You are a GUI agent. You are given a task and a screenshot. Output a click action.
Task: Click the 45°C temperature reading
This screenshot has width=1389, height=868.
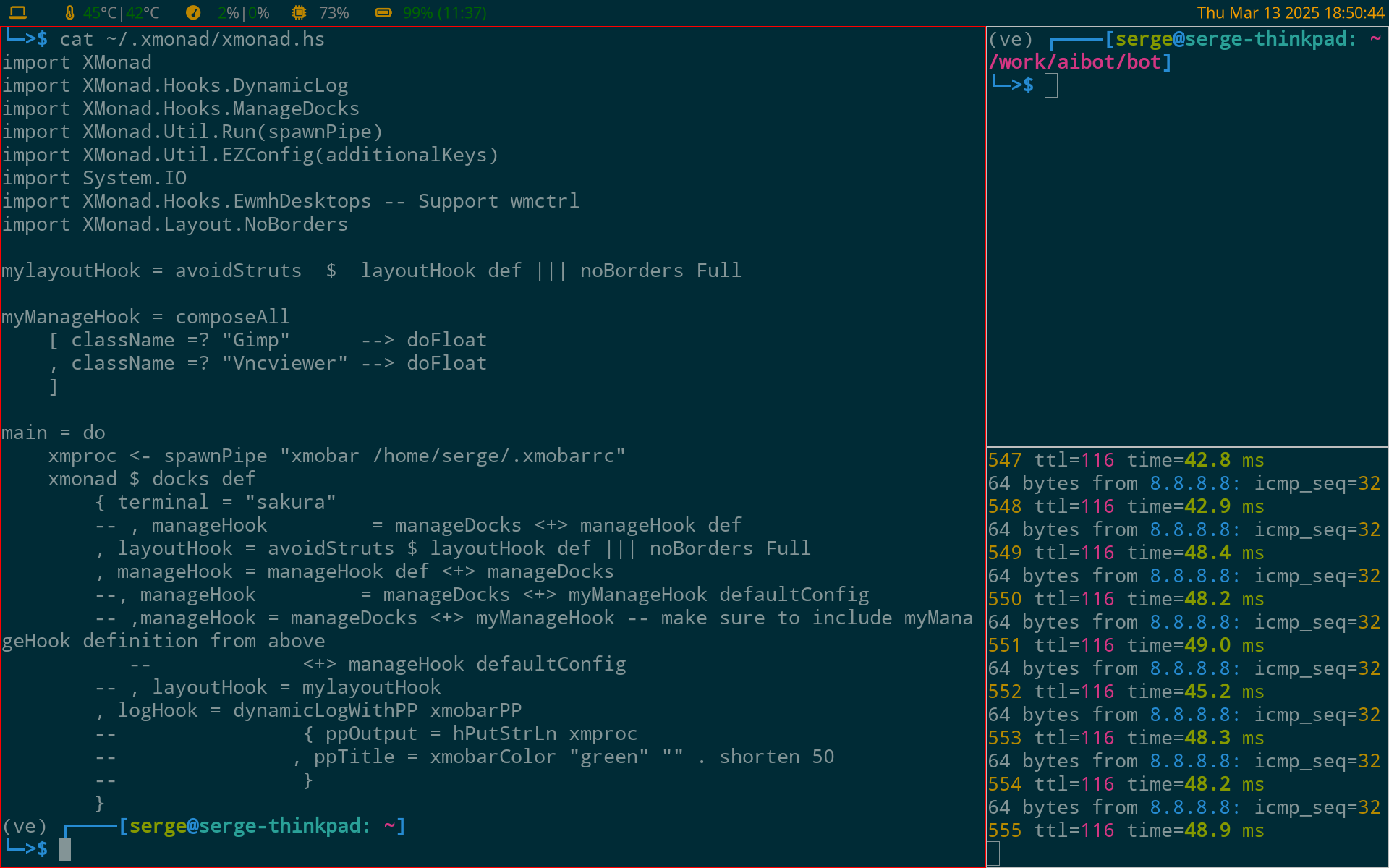tap(100, 13)
